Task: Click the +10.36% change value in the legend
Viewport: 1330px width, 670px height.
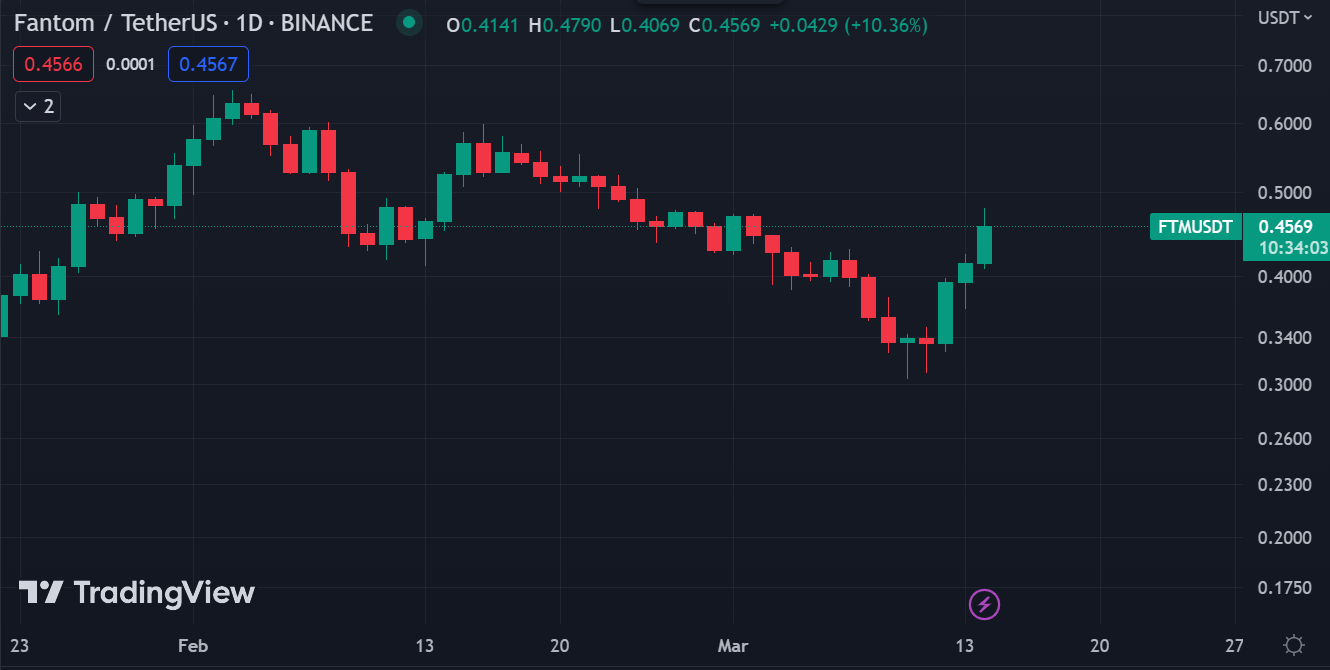Action: (886, 25)
